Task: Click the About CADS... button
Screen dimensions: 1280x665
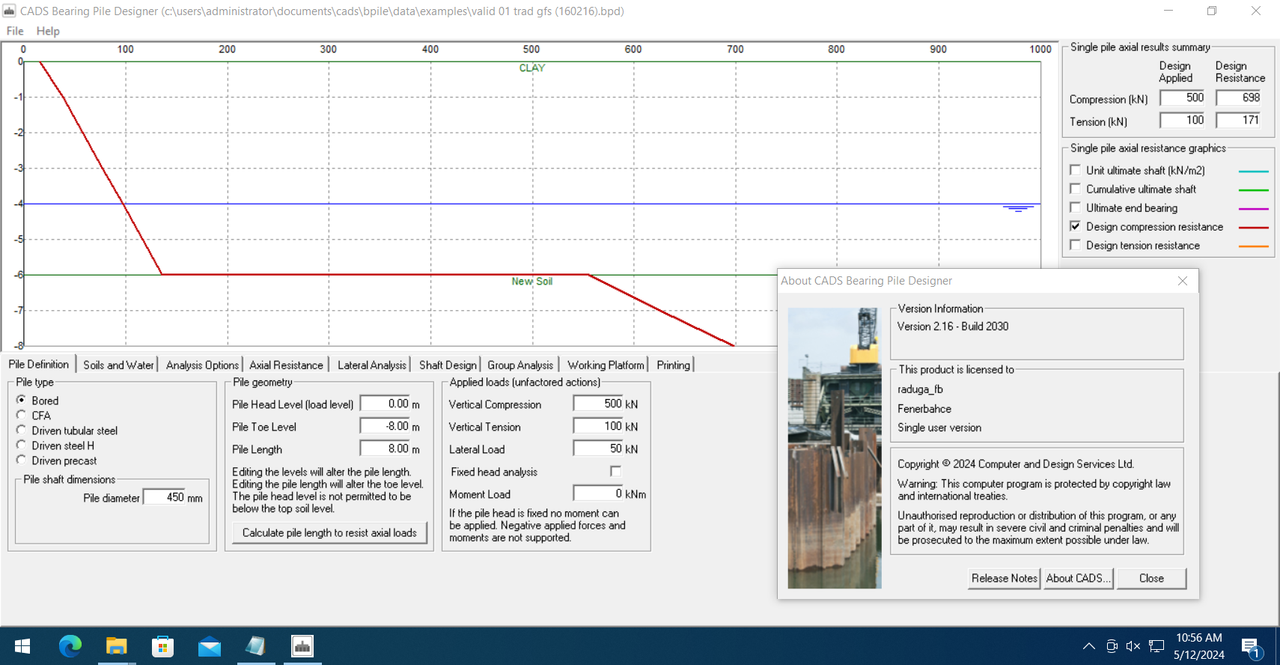Action: (1078, 578)
